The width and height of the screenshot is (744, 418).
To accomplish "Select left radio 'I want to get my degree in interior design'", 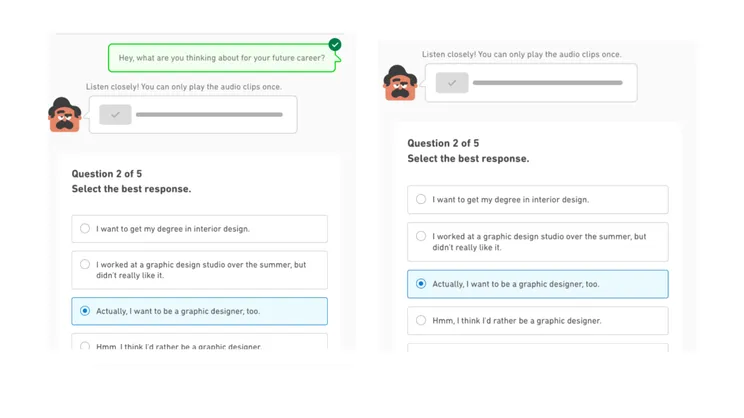I will coord(85,229).
